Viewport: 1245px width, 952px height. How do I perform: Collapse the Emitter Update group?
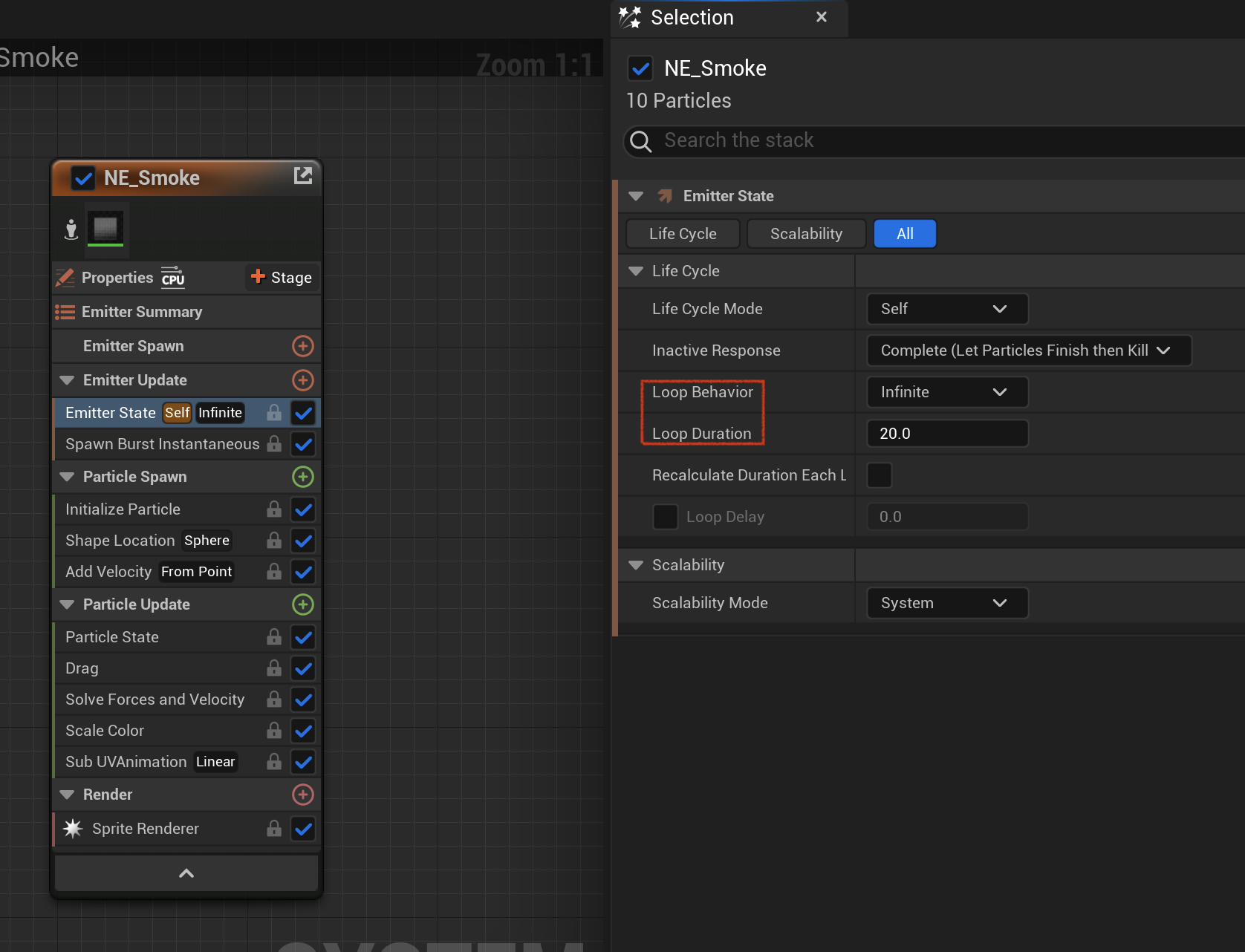tap(67, 380)
